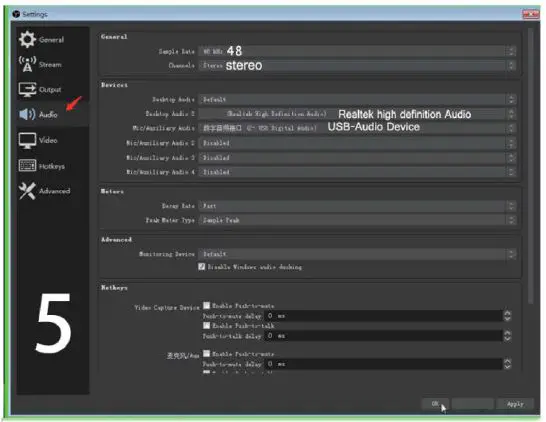Image resolution: width=546 pixels, height=422 pixels.
Task: Open the Hotkeys settings section
Action: coord(52,166)
